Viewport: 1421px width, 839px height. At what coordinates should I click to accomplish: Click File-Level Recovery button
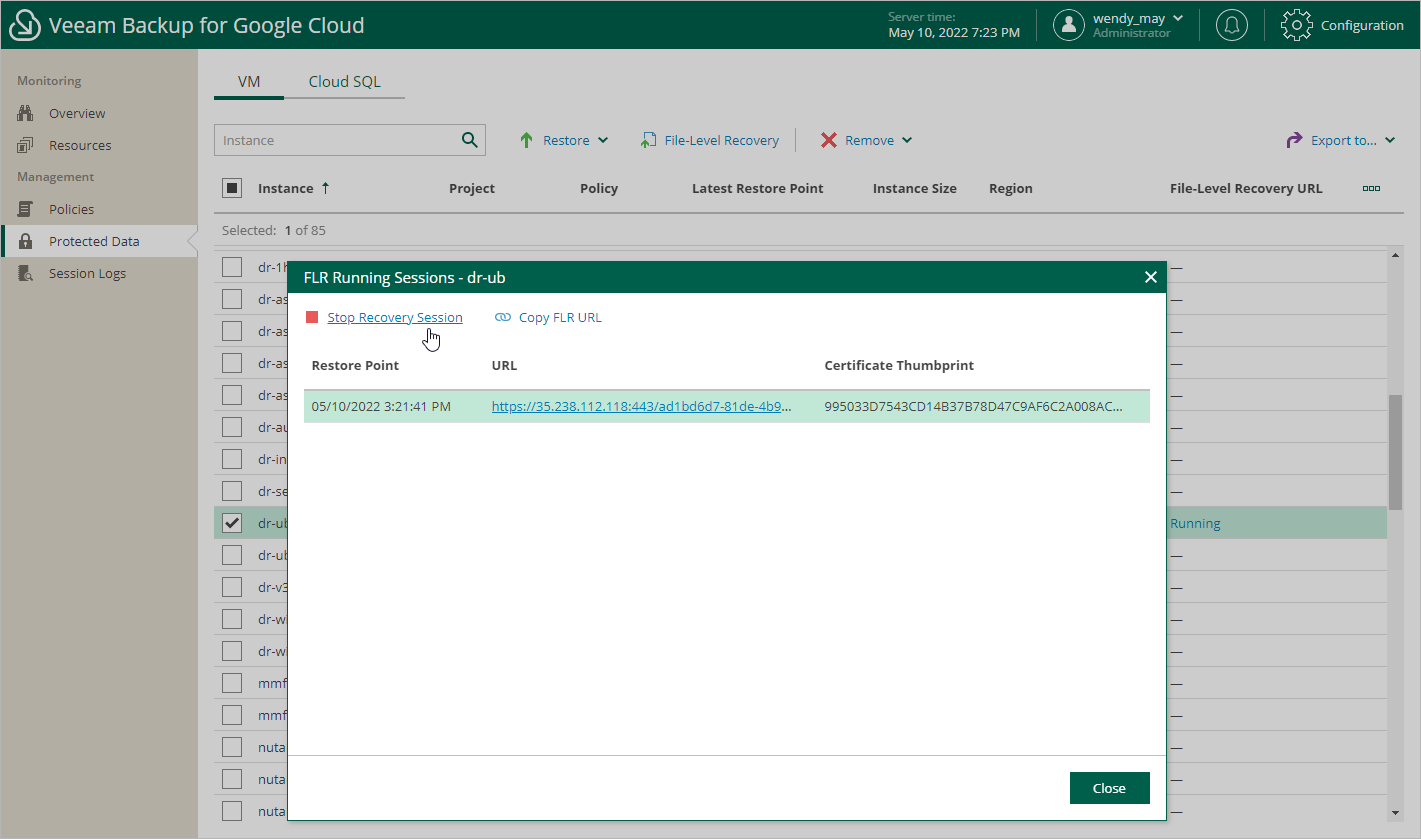pos(710,140)
